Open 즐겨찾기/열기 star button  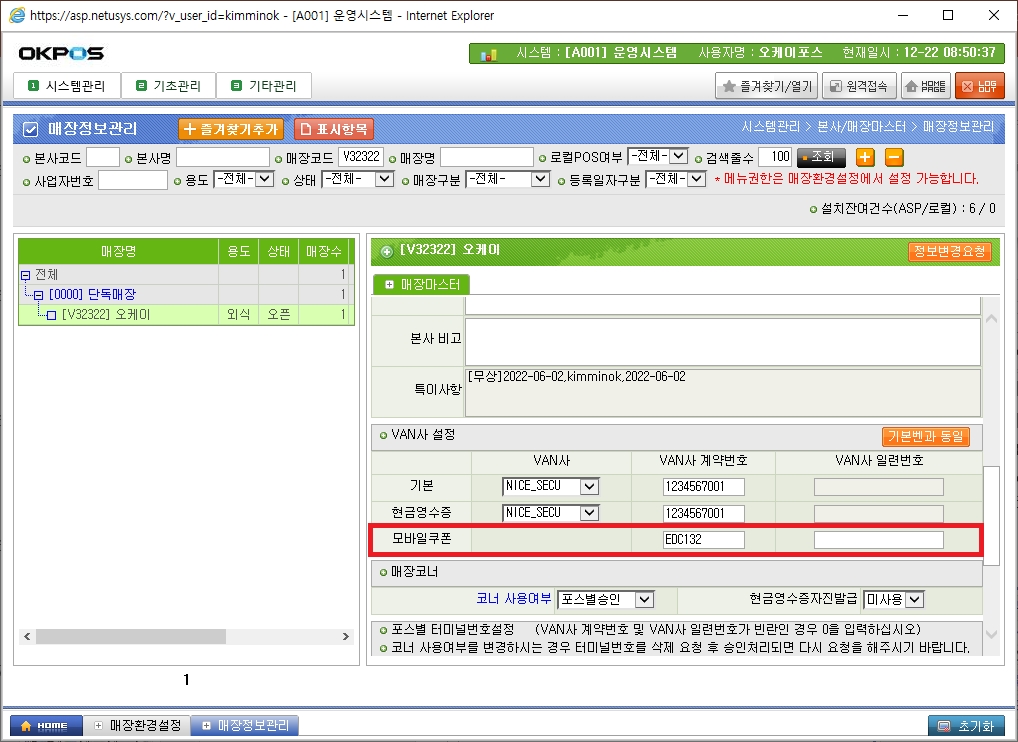[x=767, y=86]
